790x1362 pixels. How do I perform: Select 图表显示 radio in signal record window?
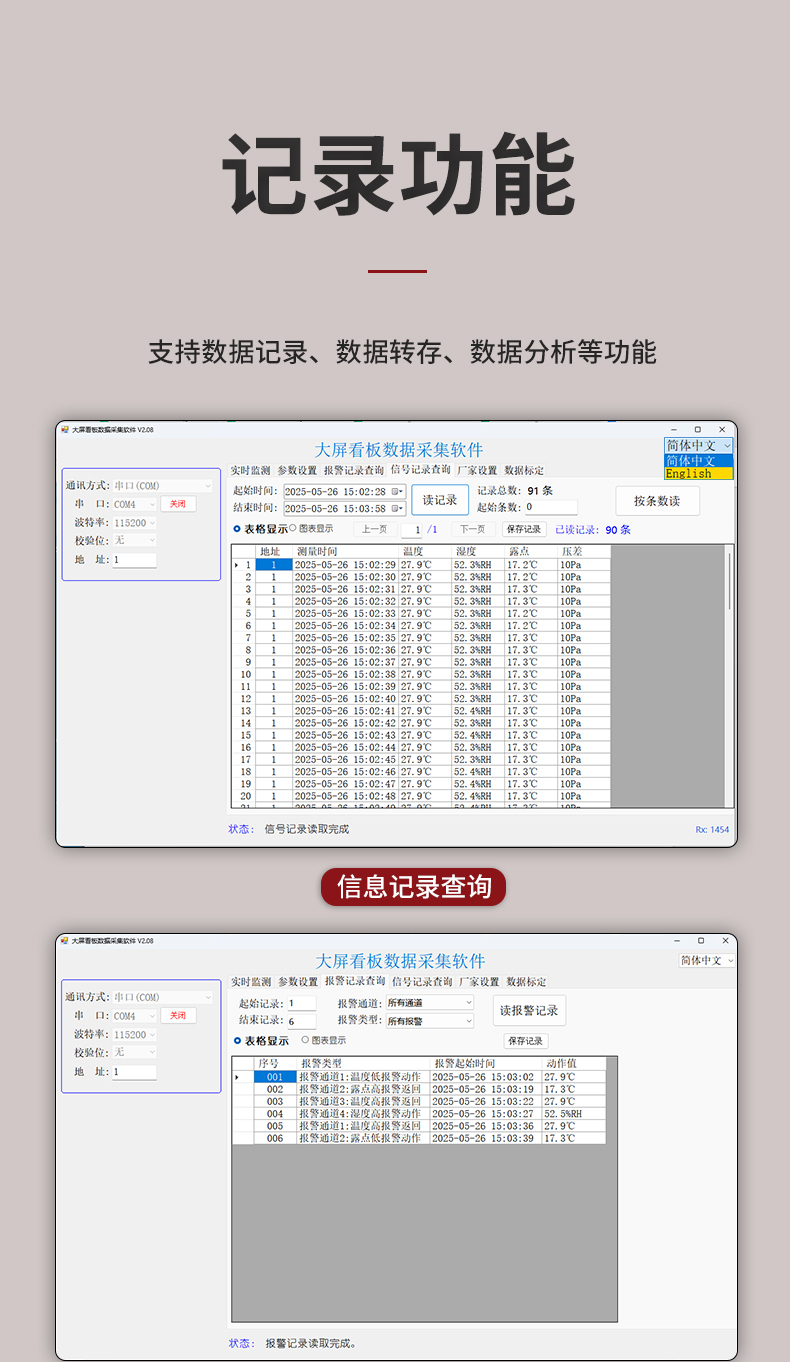(292, 528)
